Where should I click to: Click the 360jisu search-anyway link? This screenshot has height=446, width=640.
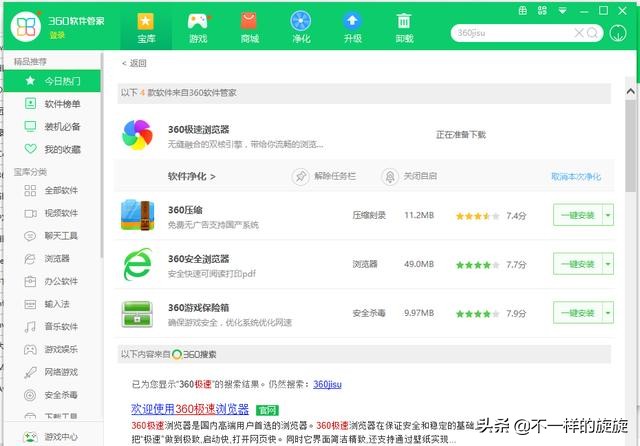(x=327, y=384)
